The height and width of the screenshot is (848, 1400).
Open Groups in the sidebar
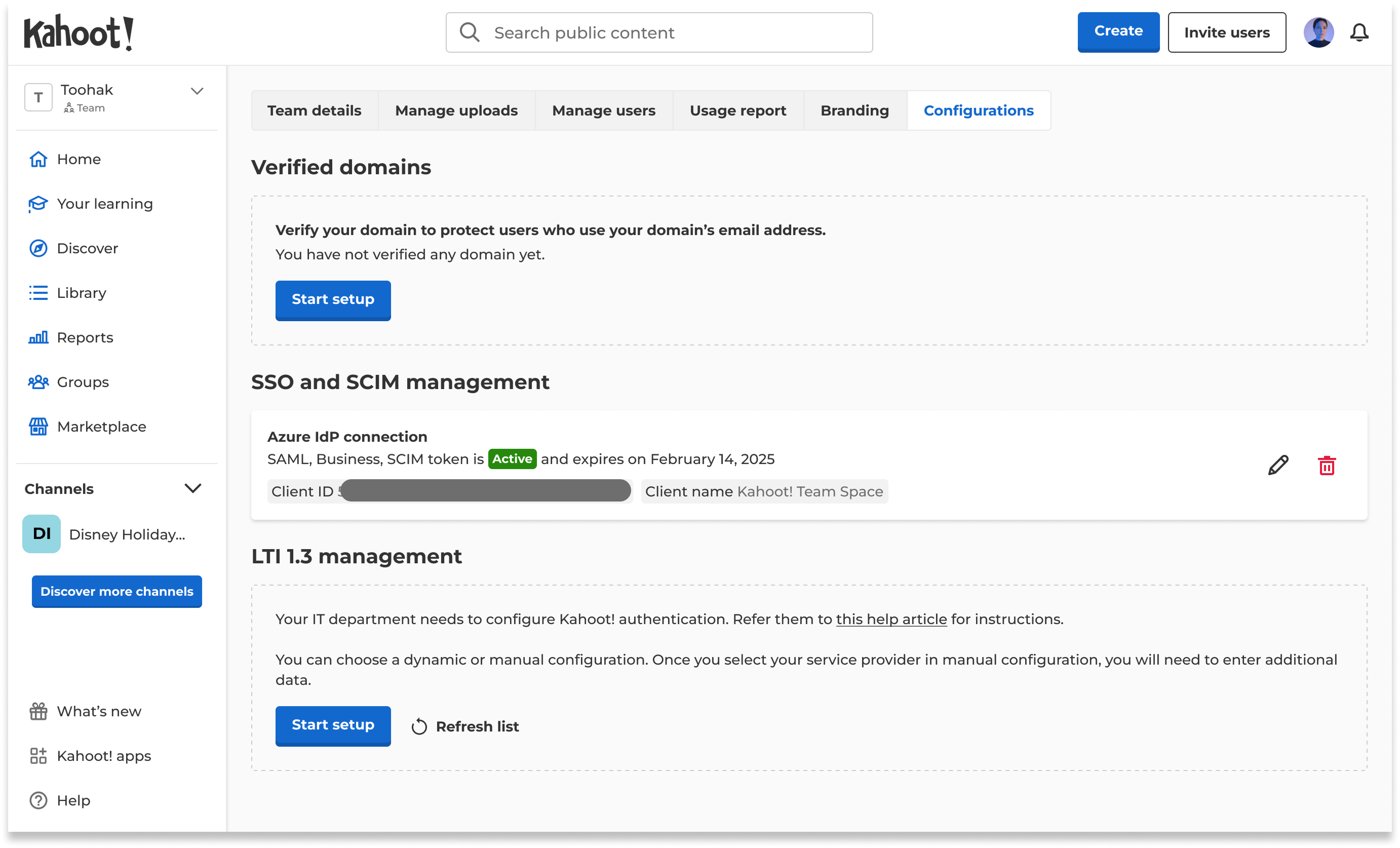tap(83, 382)
